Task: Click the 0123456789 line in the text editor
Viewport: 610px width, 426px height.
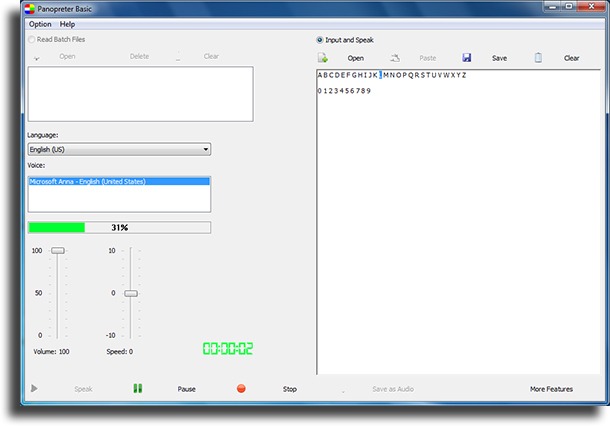Action: (x=344, y=91)
